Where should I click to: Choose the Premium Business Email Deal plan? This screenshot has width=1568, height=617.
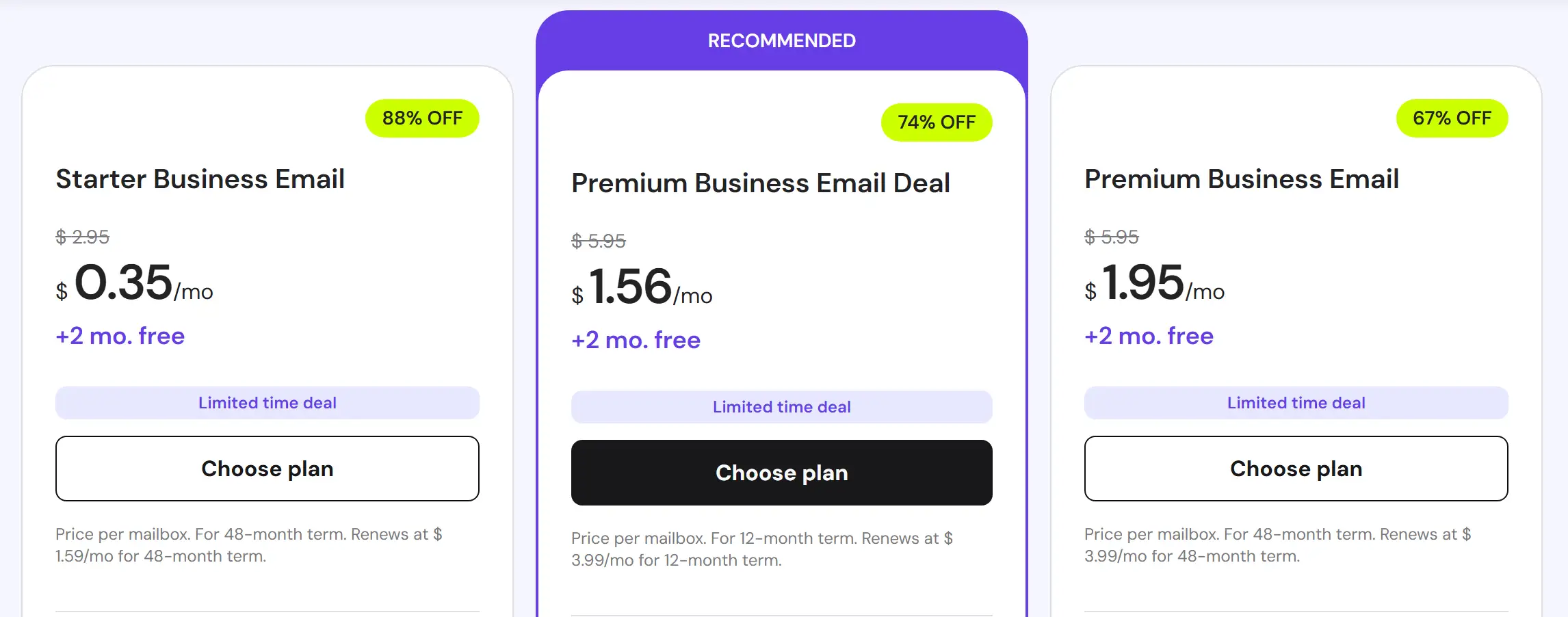point(781,473)
